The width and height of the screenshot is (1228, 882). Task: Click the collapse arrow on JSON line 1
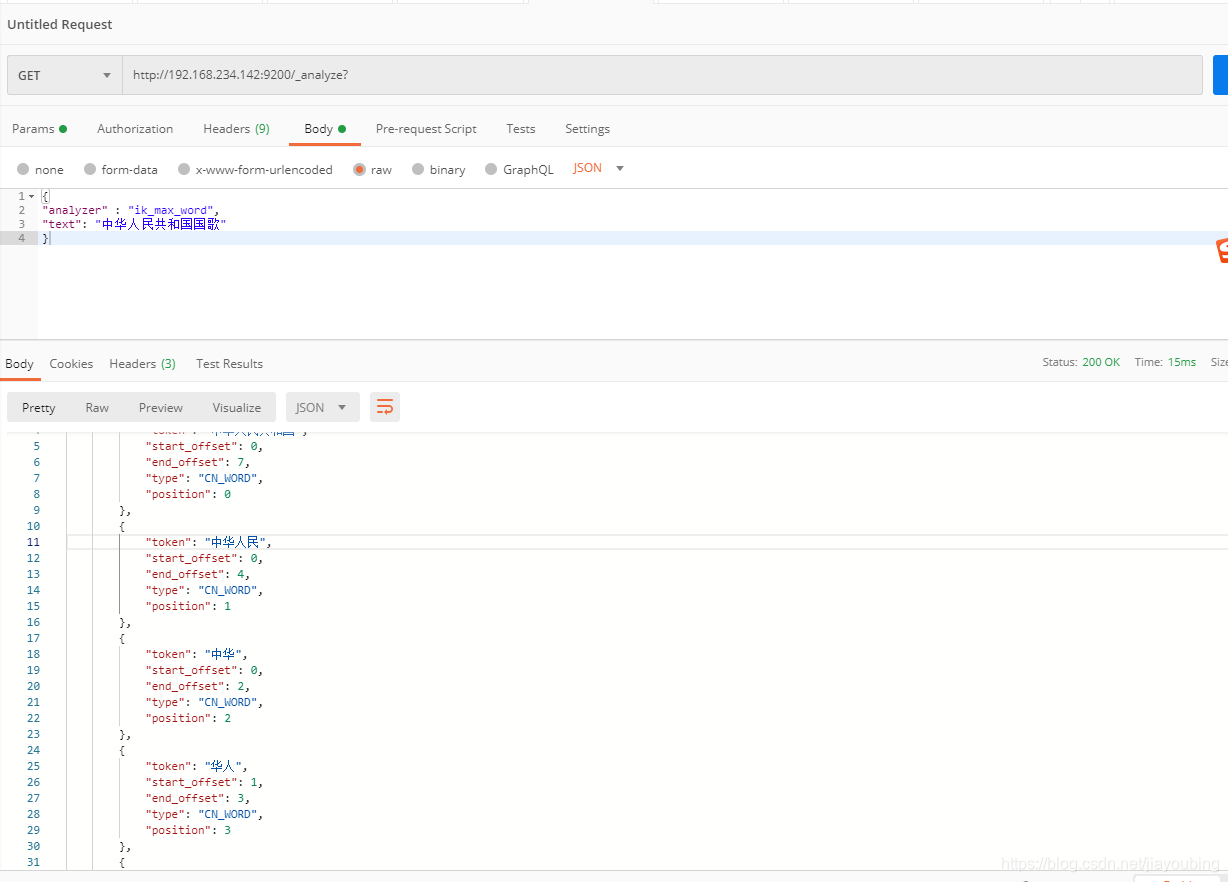click(29, 196)
